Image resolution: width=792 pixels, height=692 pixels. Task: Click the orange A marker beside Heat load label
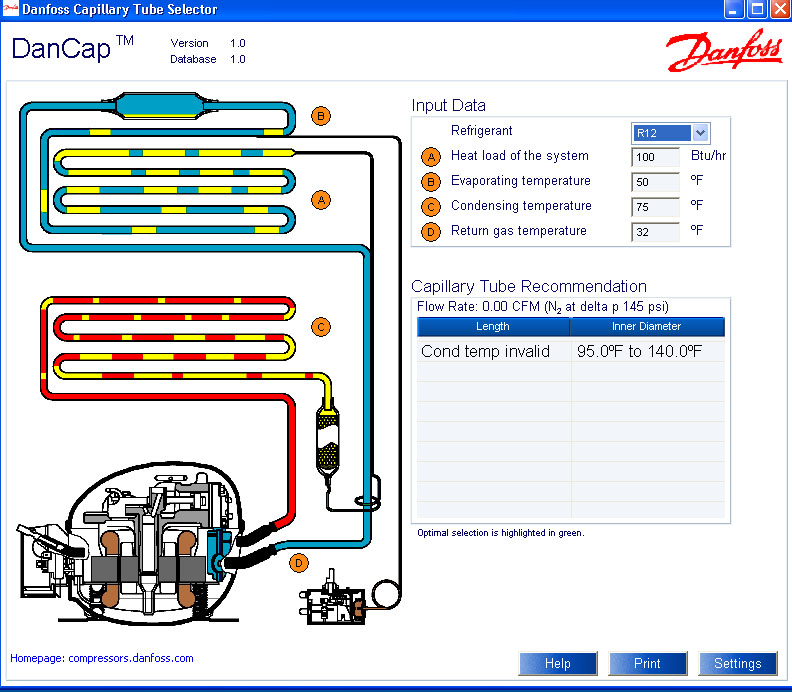click(431, 157)
